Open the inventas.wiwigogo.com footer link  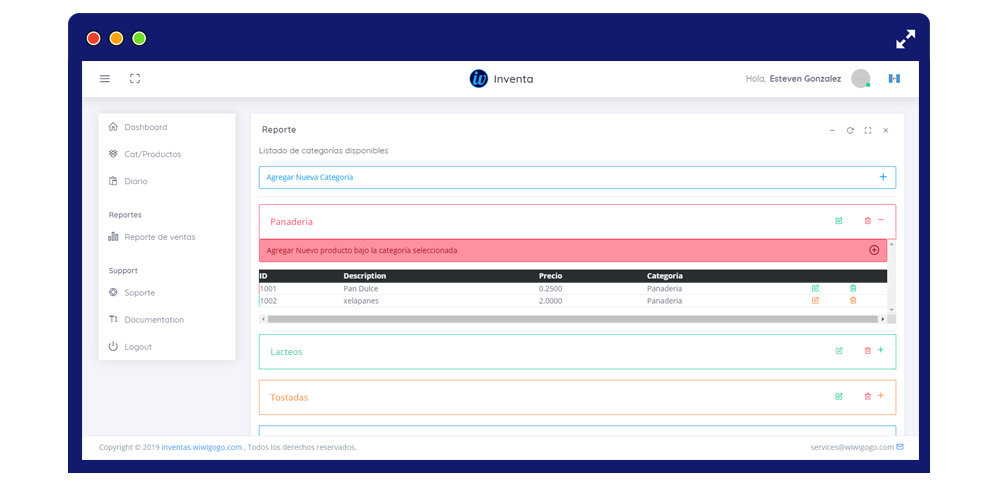pos(202,447)
